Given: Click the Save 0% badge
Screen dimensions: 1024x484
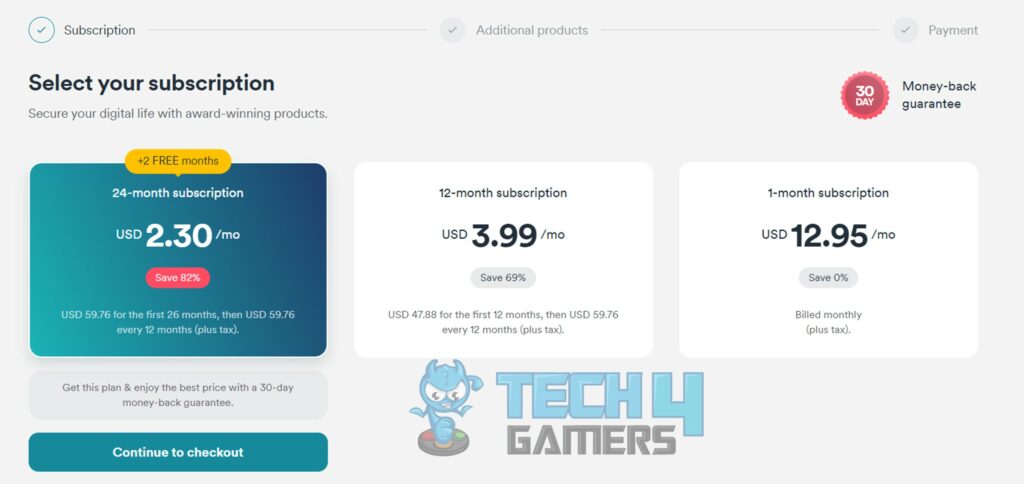Looking at the screenshot, I should [x=828, y=278].
